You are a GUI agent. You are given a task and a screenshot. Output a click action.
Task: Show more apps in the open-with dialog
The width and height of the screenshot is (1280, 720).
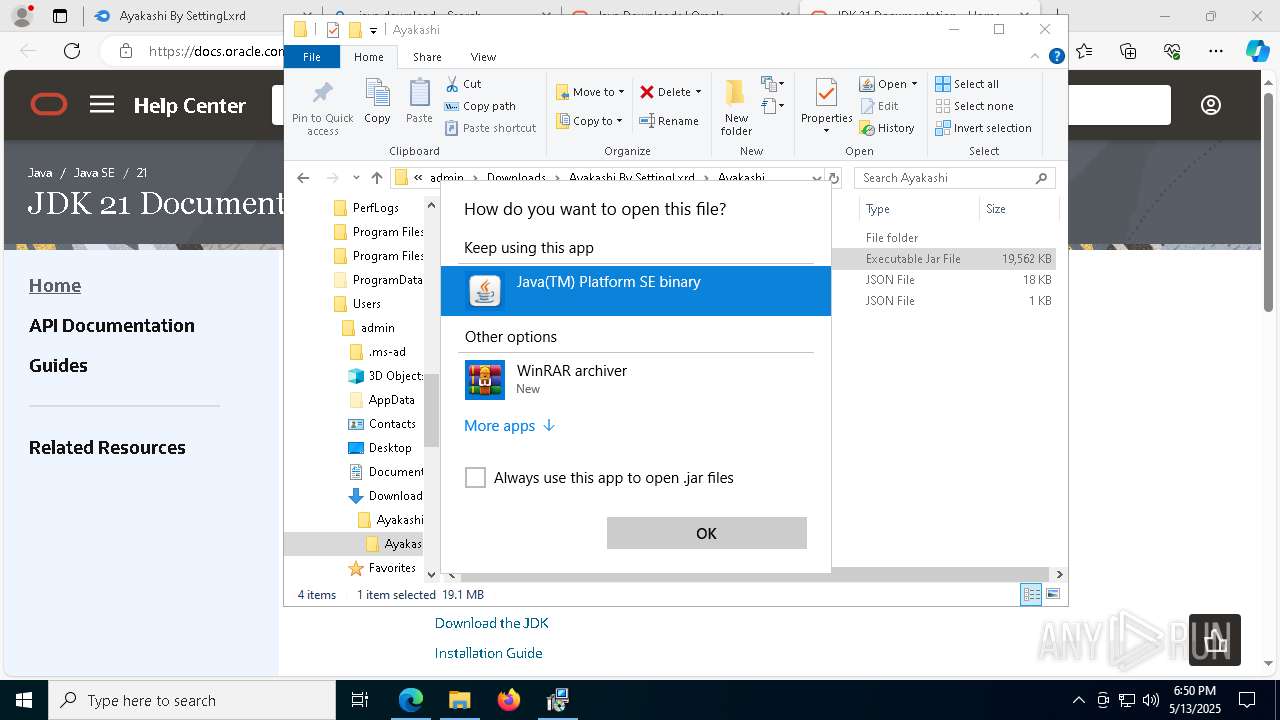pos(509,426)
